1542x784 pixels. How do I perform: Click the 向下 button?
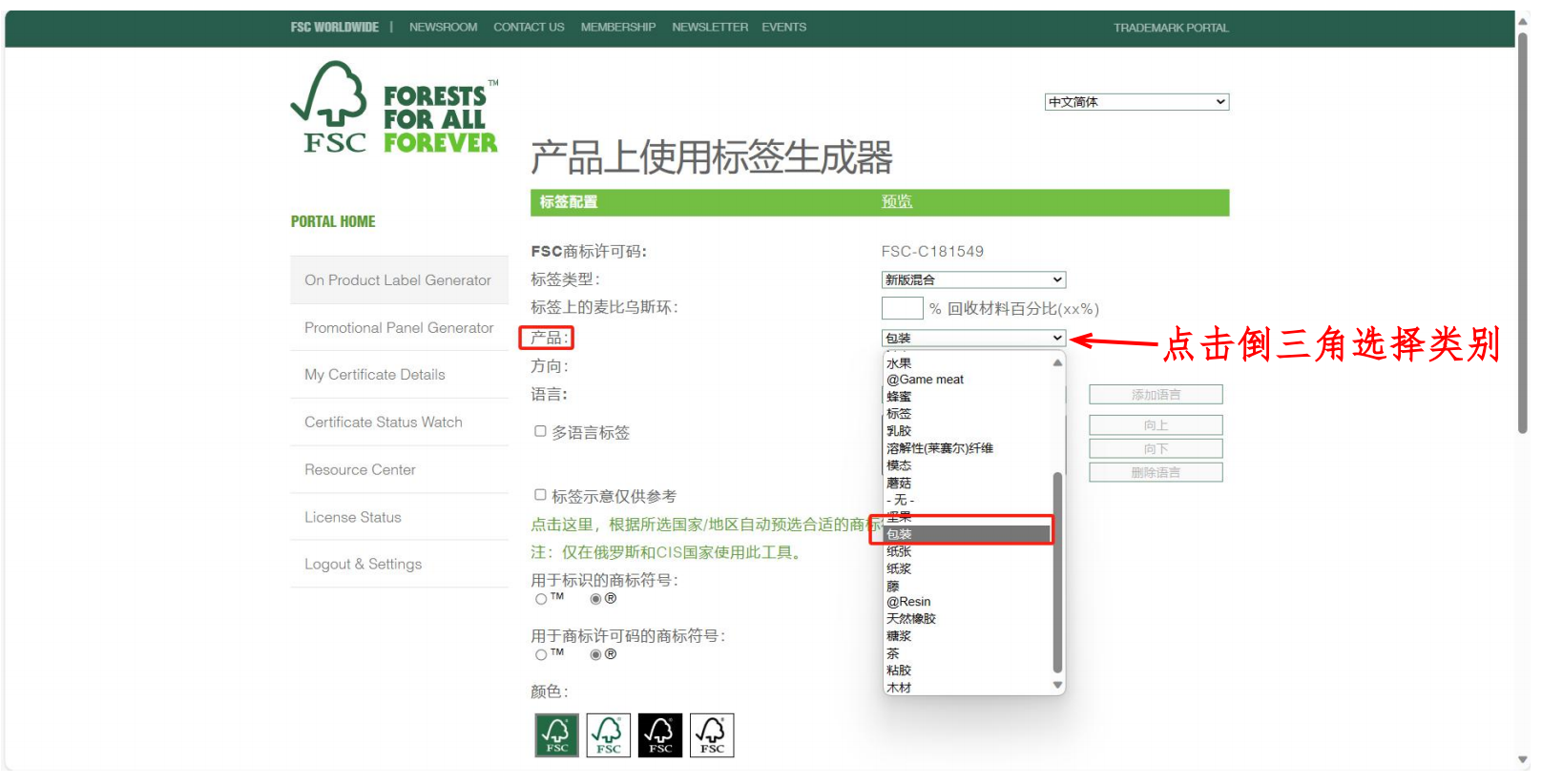click(1156, 448)
